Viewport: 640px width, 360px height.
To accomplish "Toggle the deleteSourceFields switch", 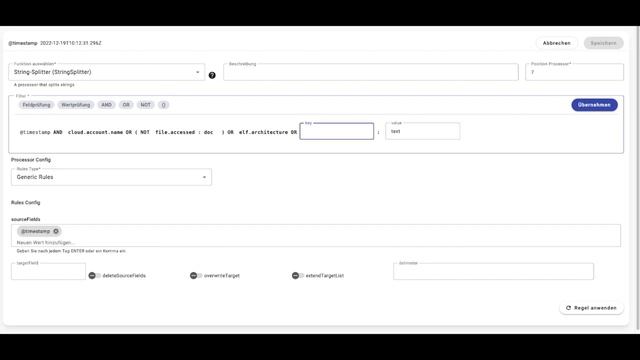I will click(x=95, y=276).
